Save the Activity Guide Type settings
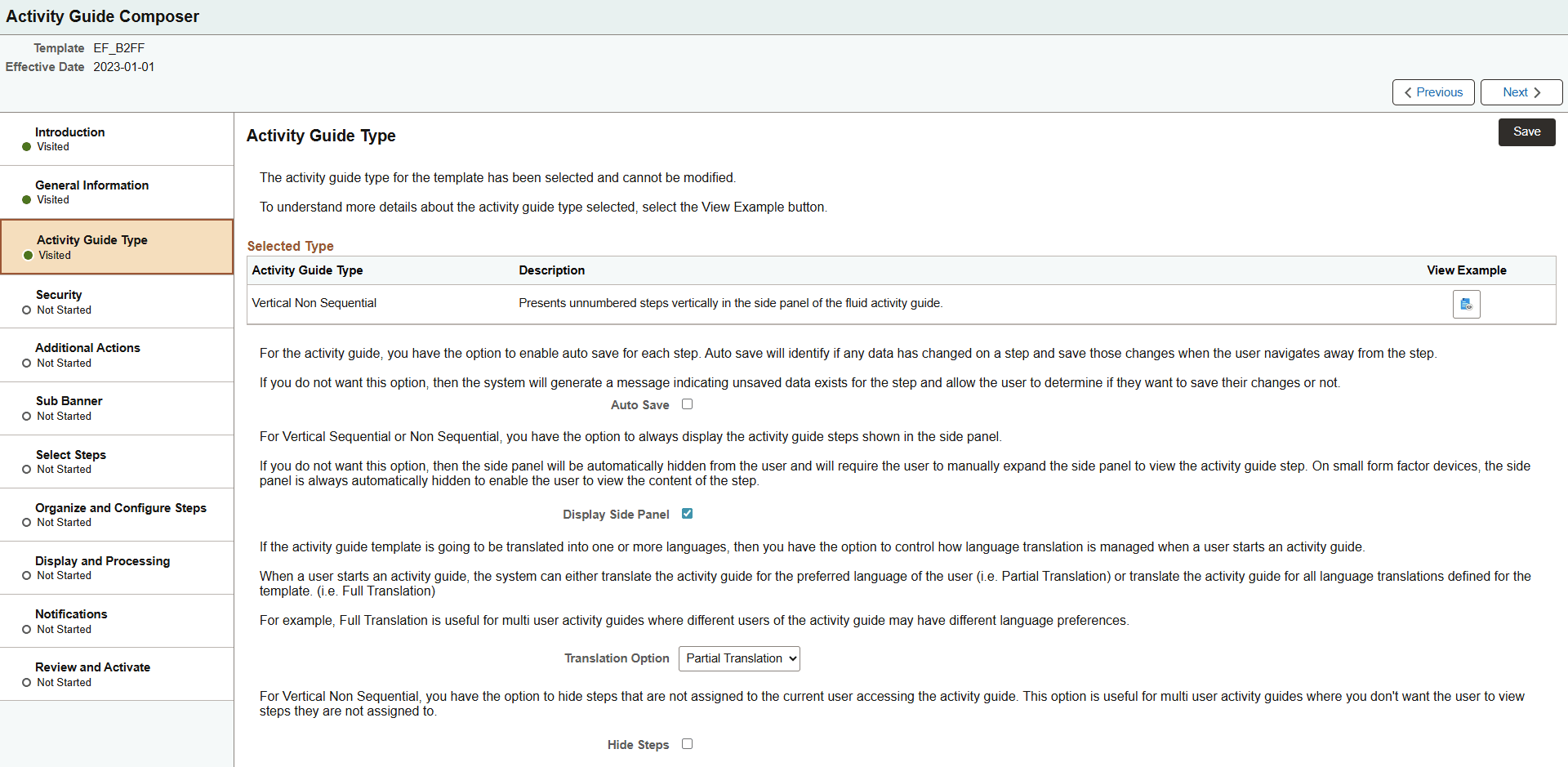The height and width of the screenshot is (767, 1568). pos(1526,132)
